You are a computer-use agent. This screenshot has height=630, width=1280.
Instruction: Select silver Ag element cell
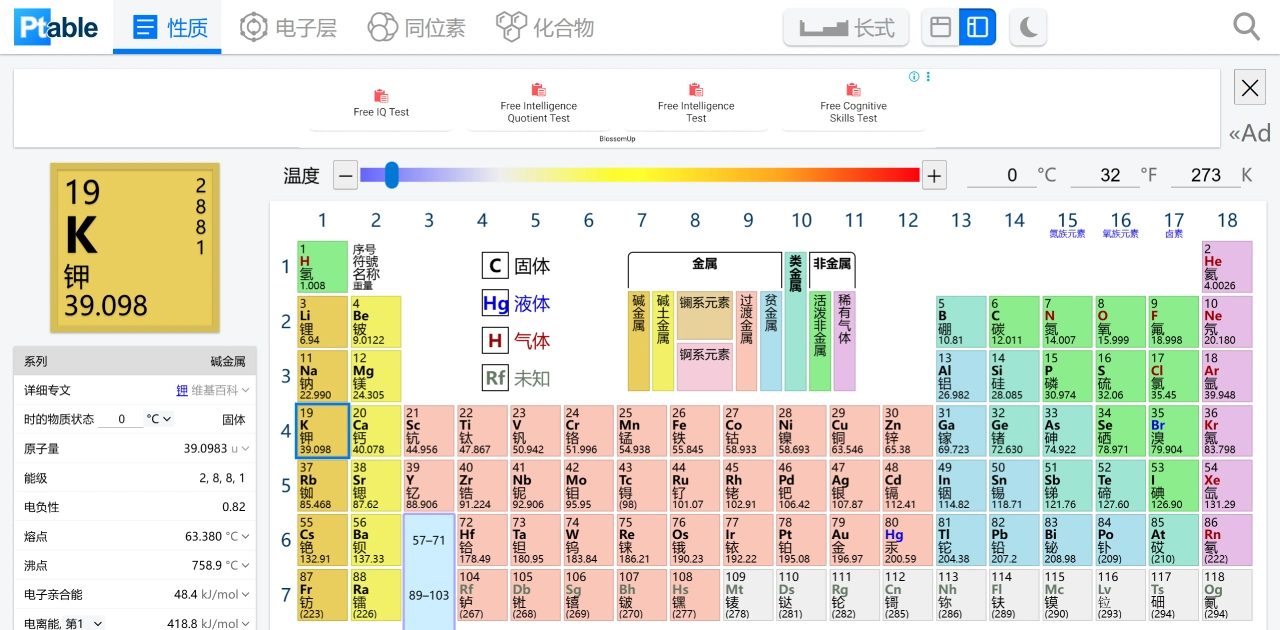[x=854, y=484]
